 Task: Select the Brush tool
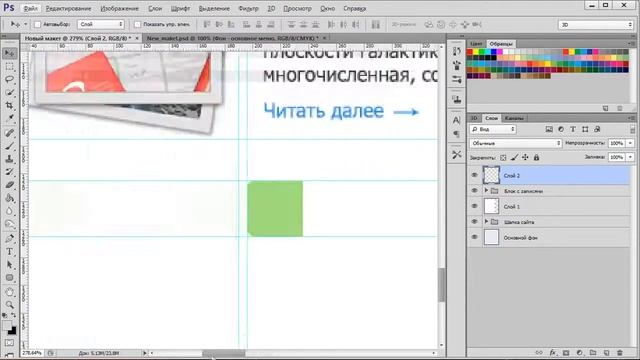(x=9, y=146)
